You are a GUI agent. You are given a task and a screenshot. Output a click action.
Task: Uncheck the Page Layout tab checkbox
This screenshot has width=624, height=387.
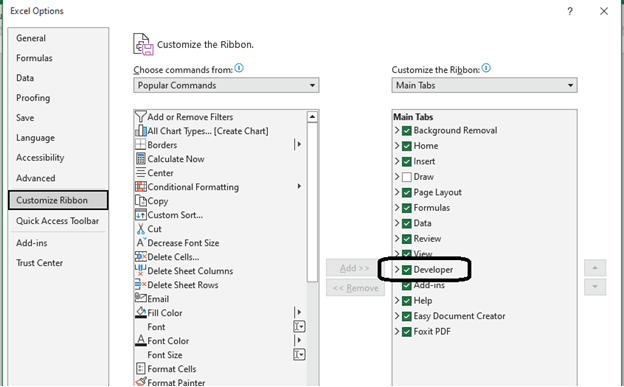pyautogui.click(x=406, y=193)
